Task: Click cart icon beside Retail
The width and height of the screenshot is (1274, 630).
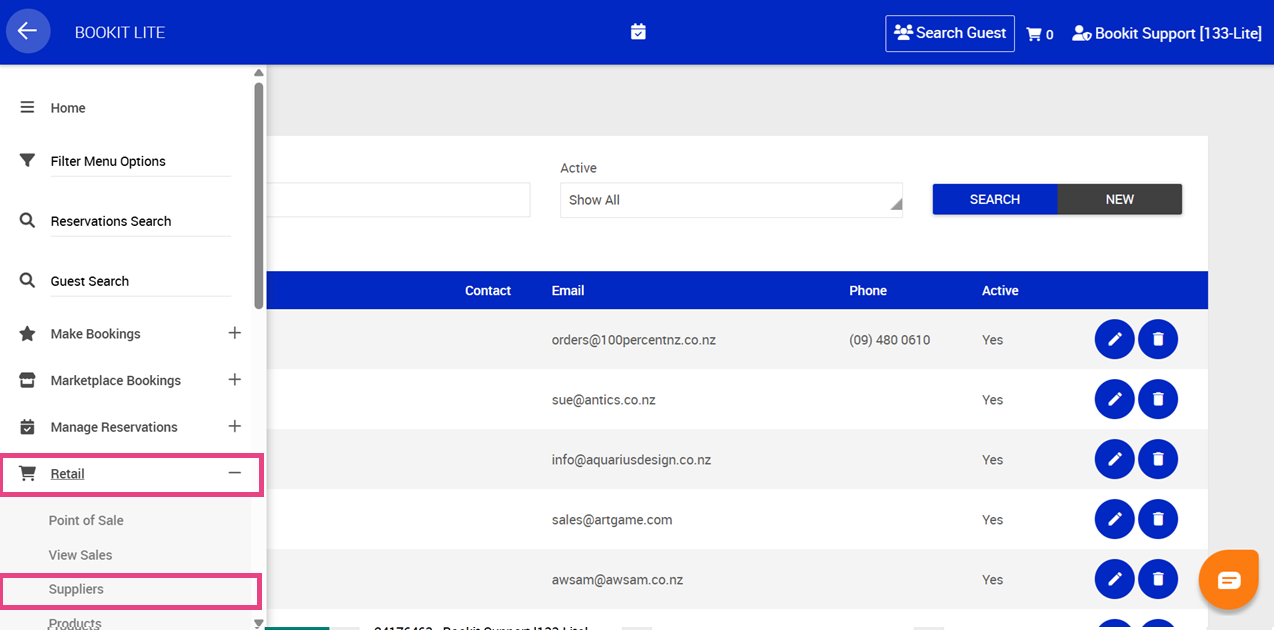Action: coord(27,473)
